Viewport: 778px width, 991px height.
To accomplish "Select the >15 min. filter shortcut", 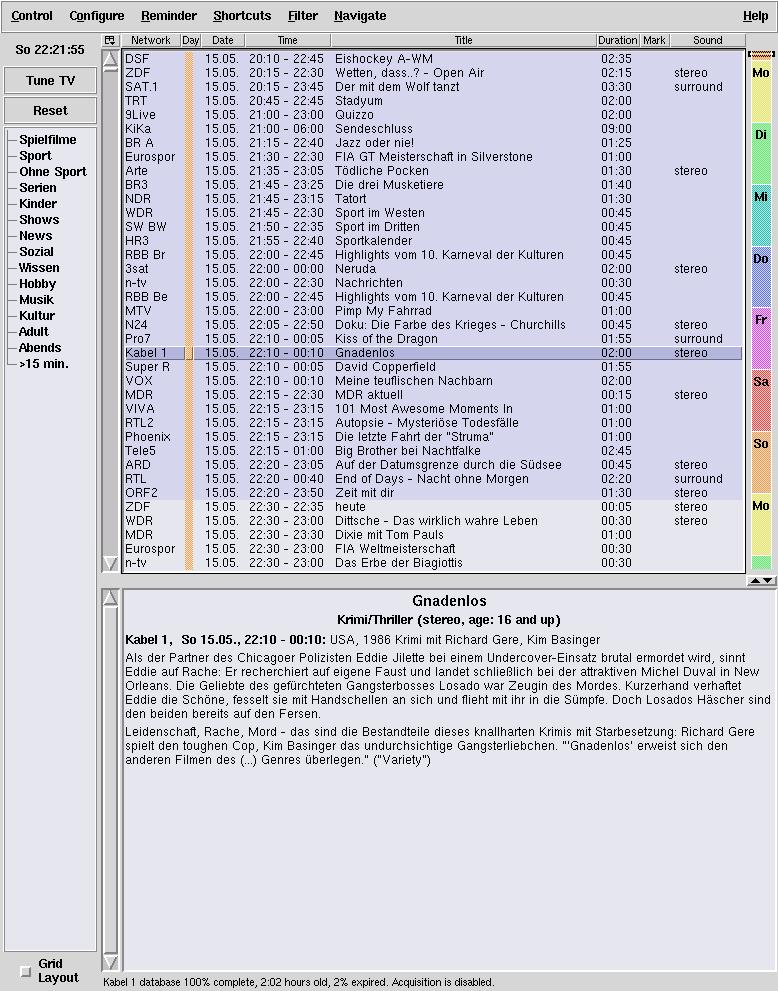I will coord(43,364).
